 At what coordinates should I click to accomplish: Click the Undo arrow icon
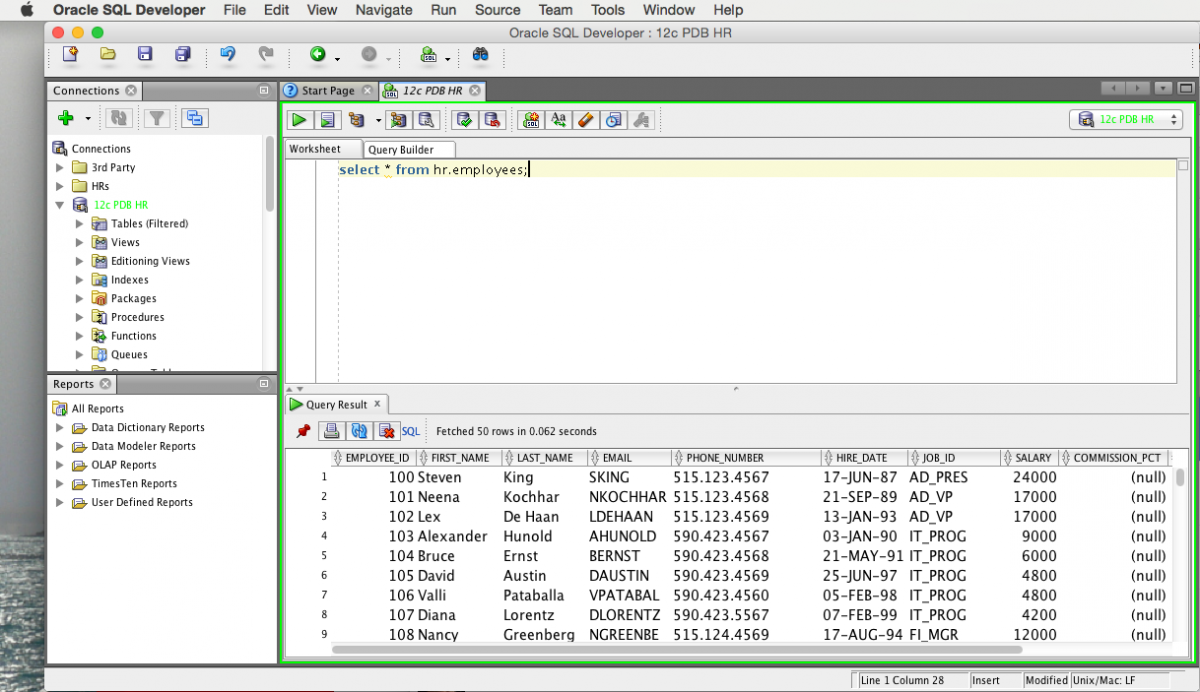(228, 54)
